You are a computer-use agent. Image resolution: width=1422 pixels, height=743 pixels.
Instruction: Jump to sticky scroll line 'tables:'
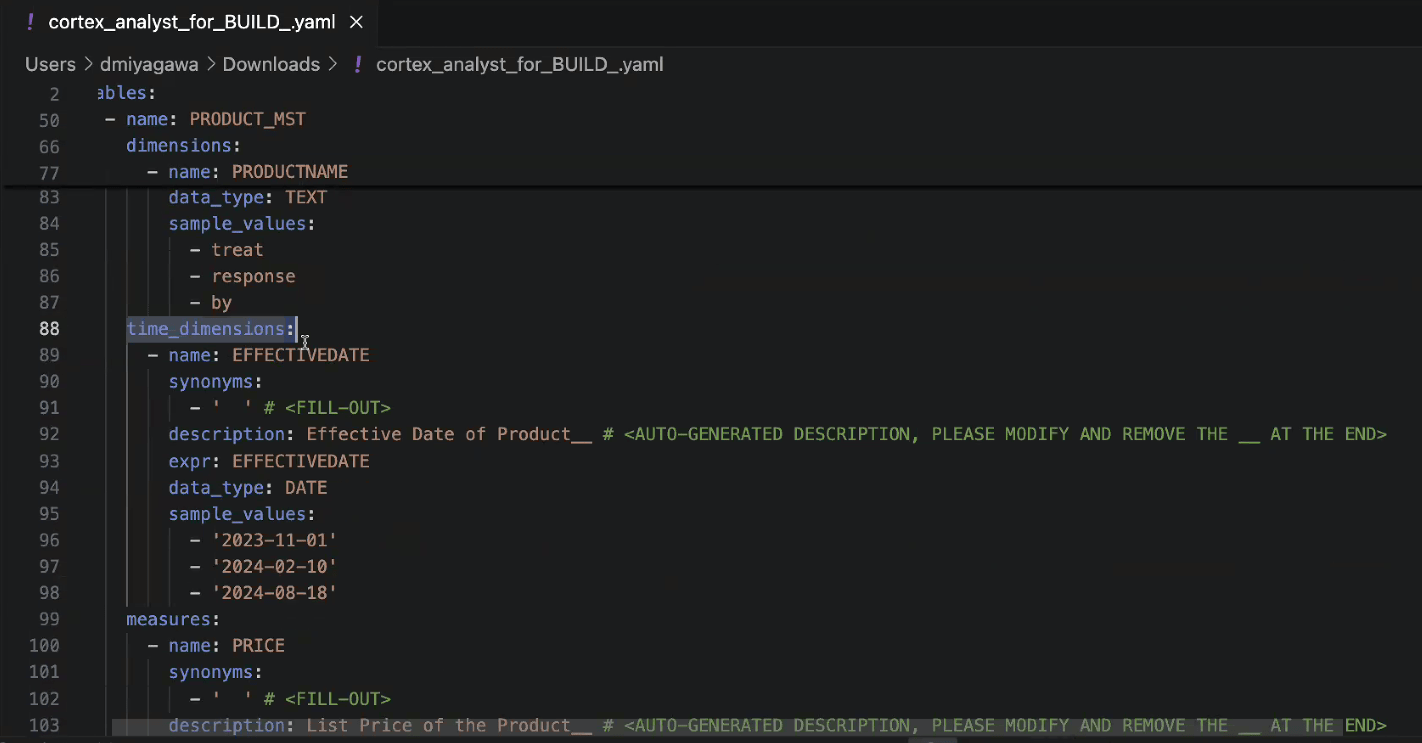click(128, 93)
